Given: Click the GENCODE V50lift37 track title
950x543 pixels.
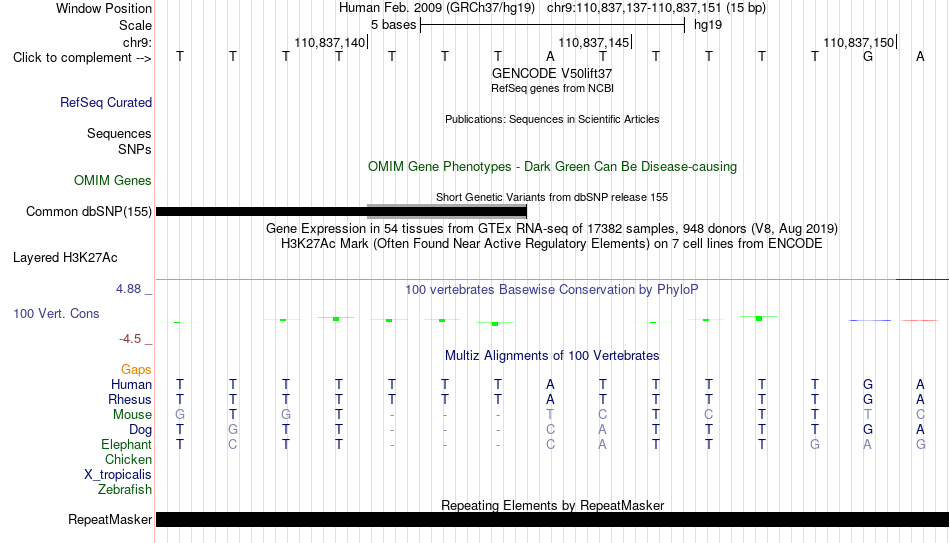Looking at the screenshot, I should click(552, 73).
